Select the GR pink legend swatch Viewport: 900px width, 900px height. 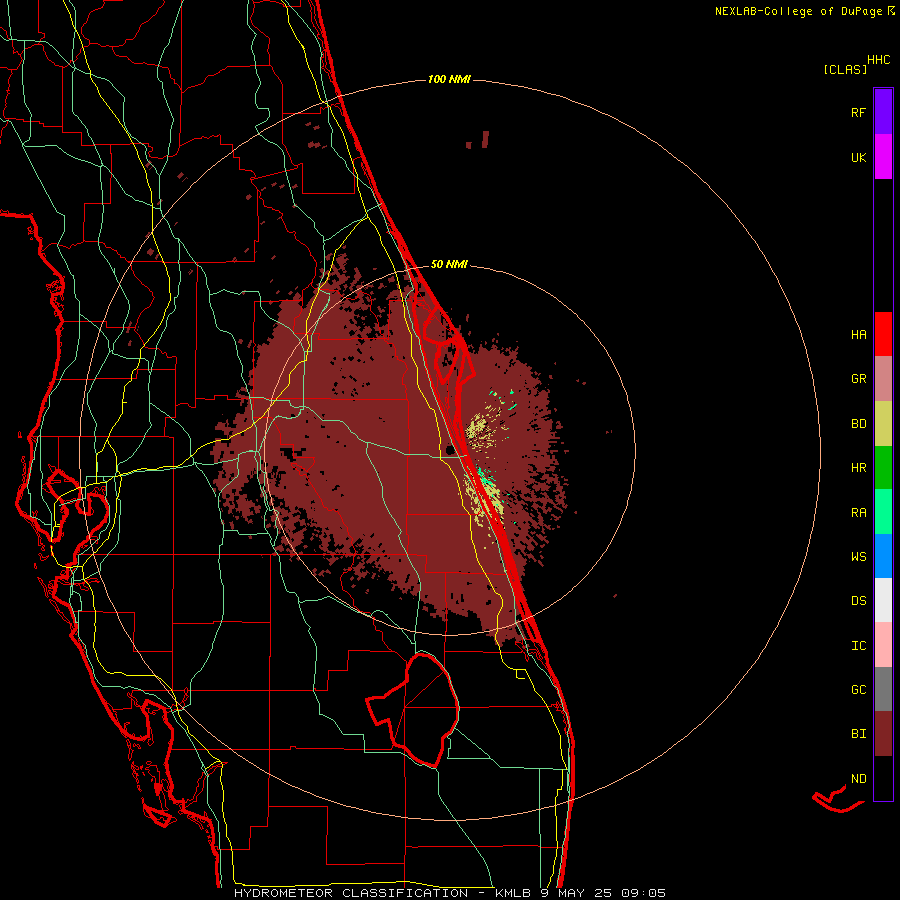click(883, 379)
